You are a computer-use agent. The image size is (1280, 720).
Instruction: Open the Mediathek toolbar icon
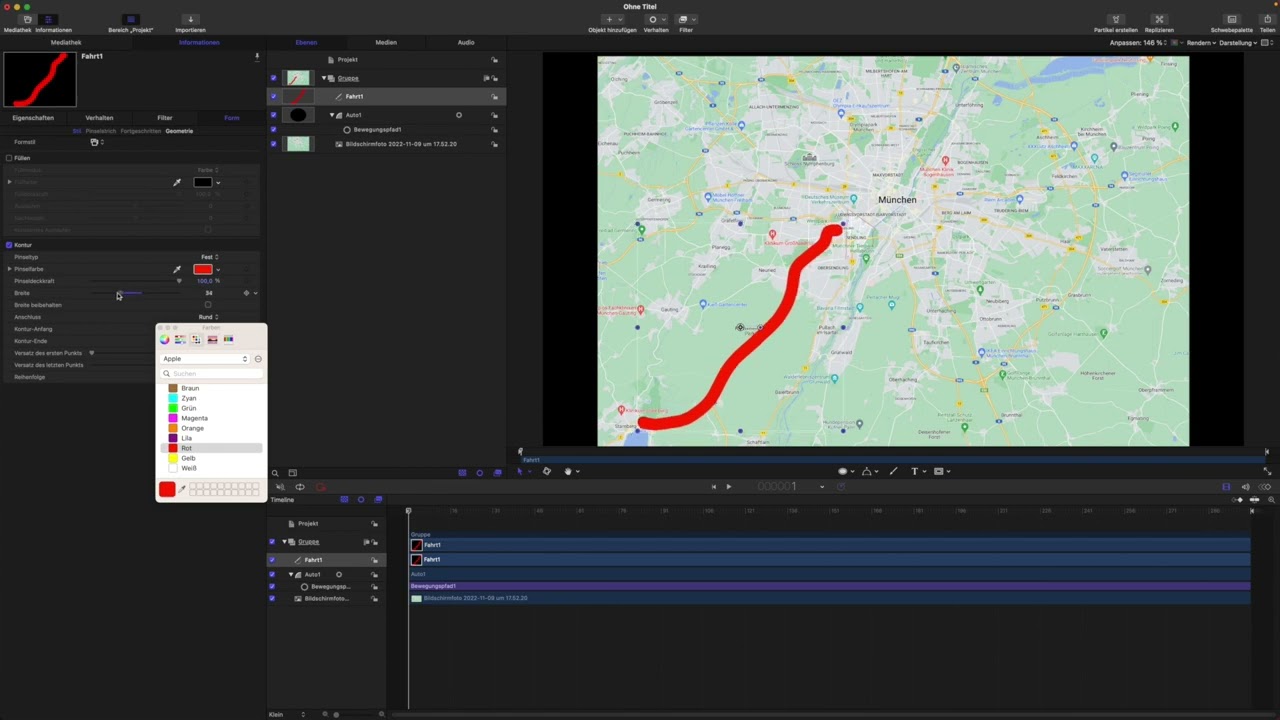[27, 19]
